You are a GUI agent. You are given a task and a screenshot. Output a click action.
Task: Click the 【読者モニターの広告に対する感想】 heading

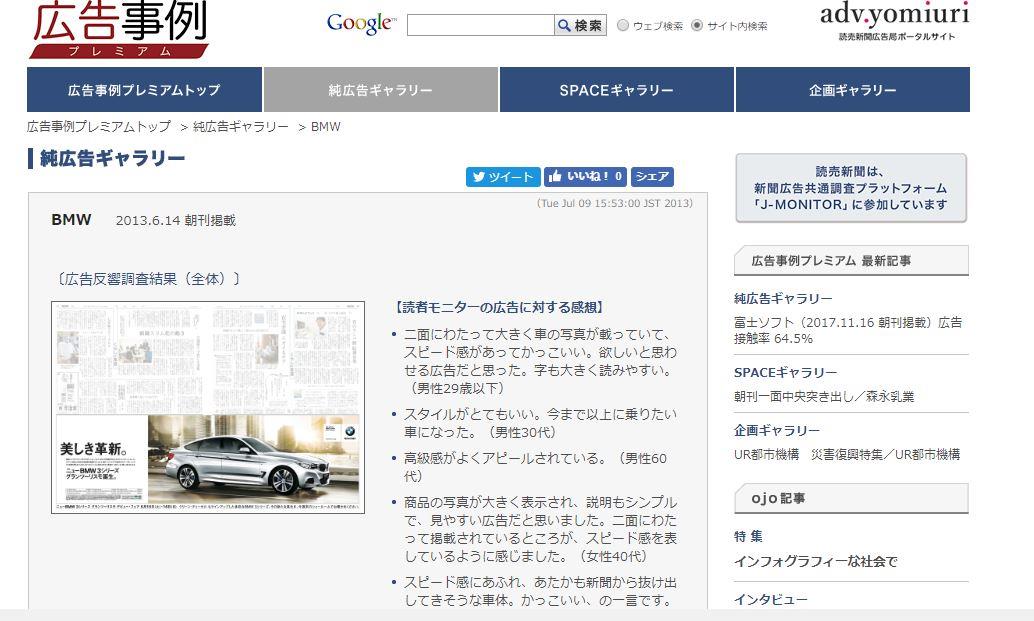pos(499,307)
